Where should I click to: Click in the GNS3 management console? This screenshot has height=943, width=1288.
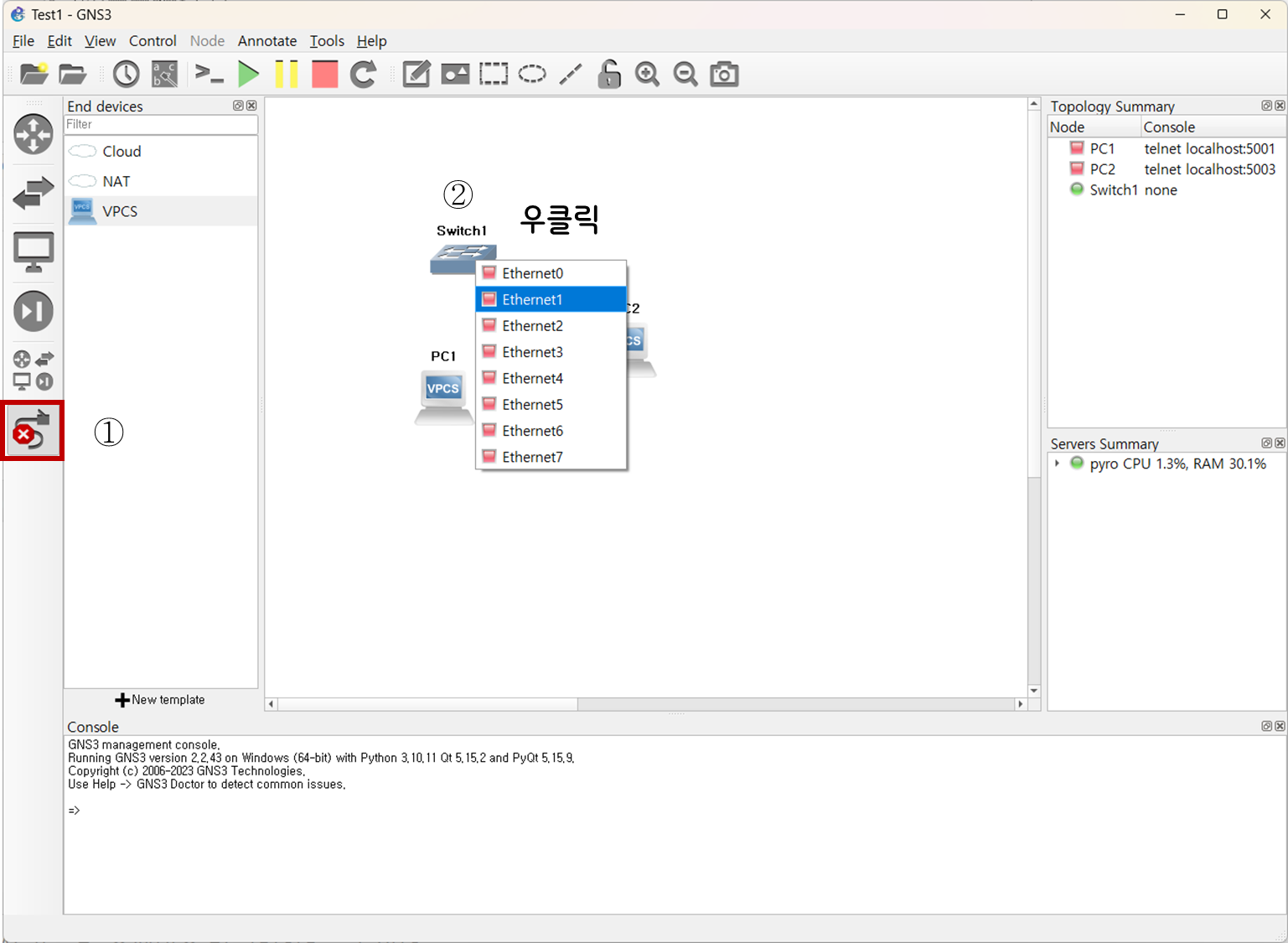point(675,825)
